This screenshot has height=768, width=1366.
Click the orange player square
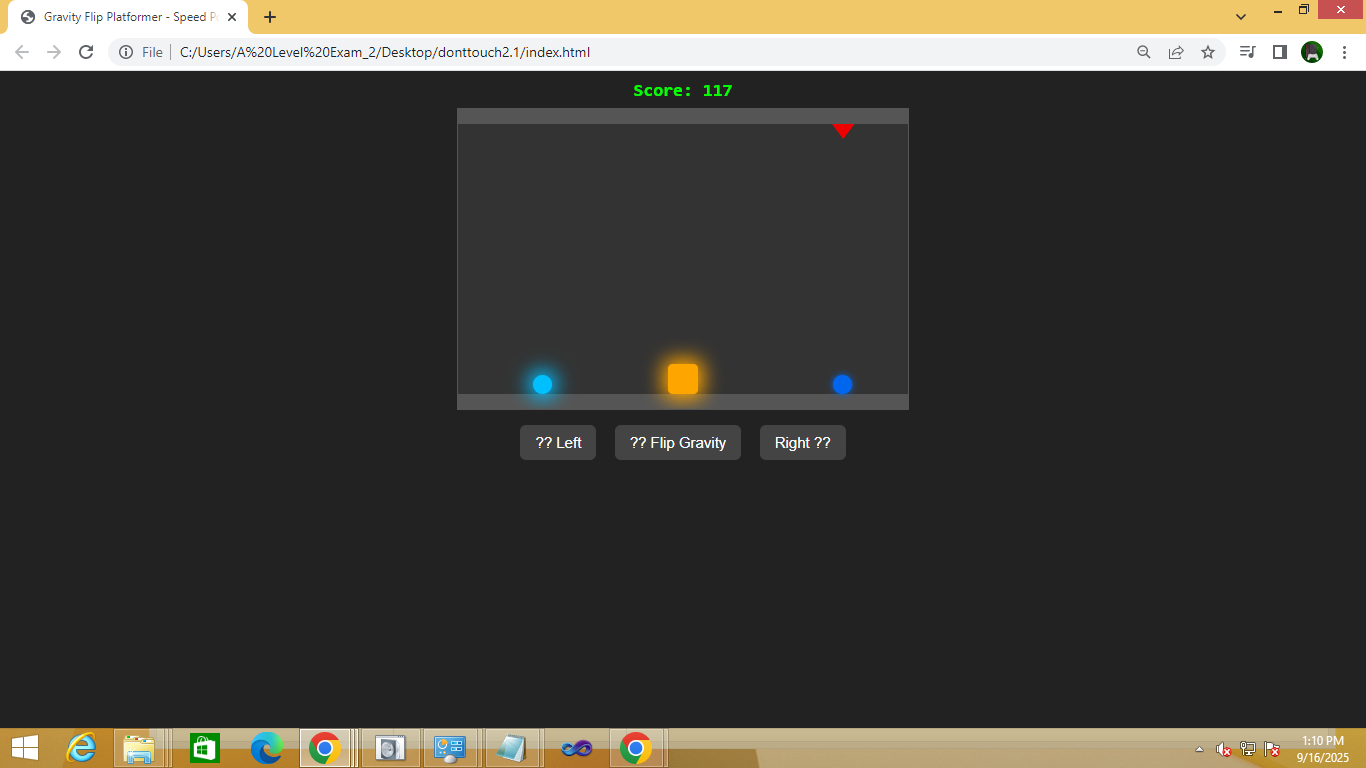point(683,379)
